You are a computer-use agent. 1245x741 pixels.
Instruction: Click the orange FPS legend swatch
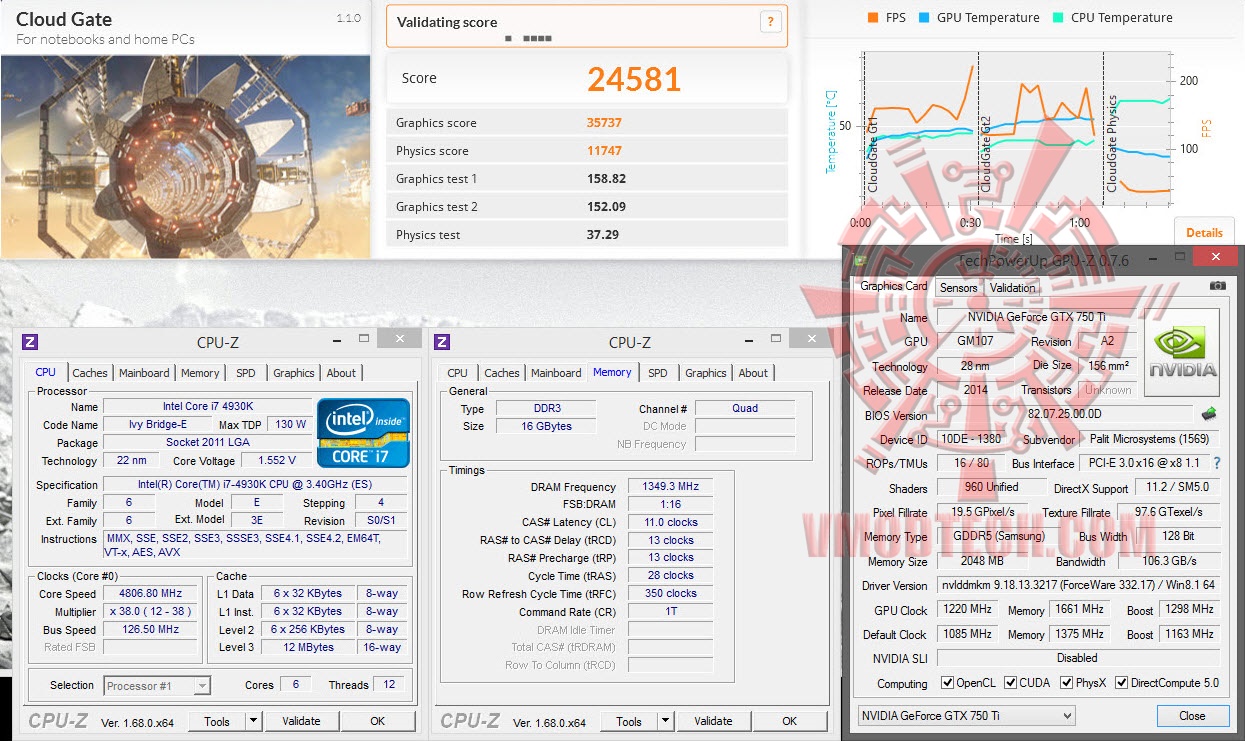coord(872,17)
